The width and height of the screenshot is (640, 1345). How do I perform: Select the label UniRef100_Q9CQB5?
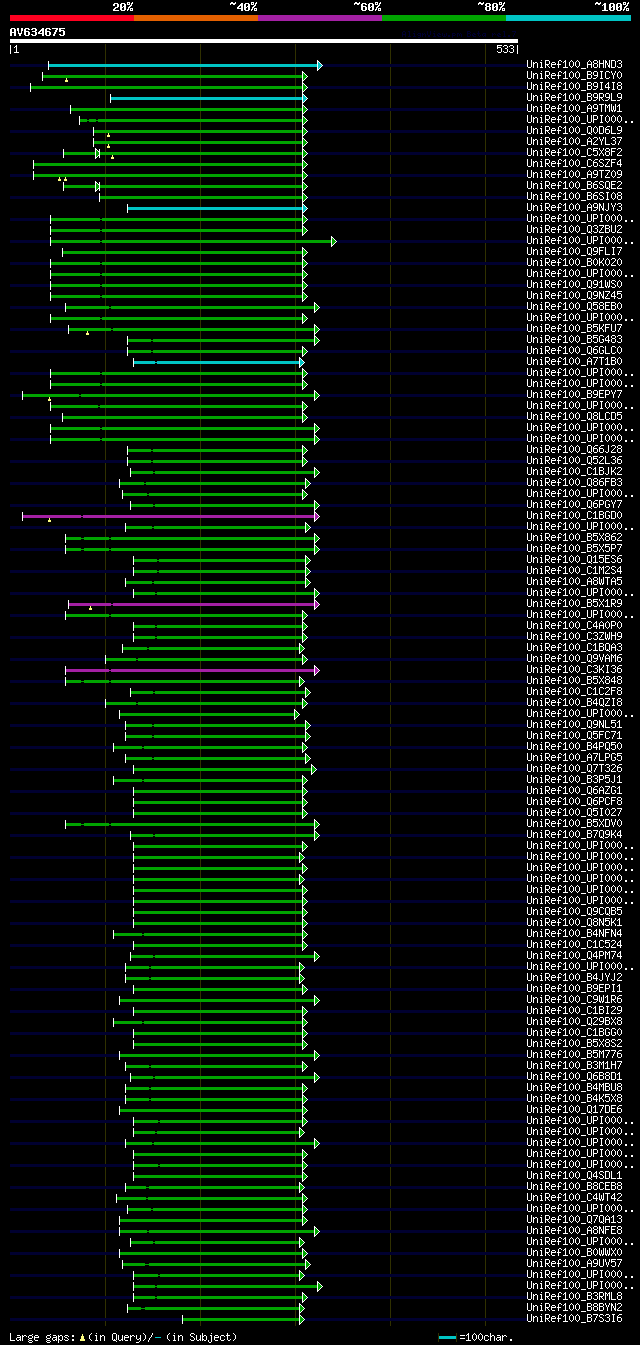pos(574,912)
